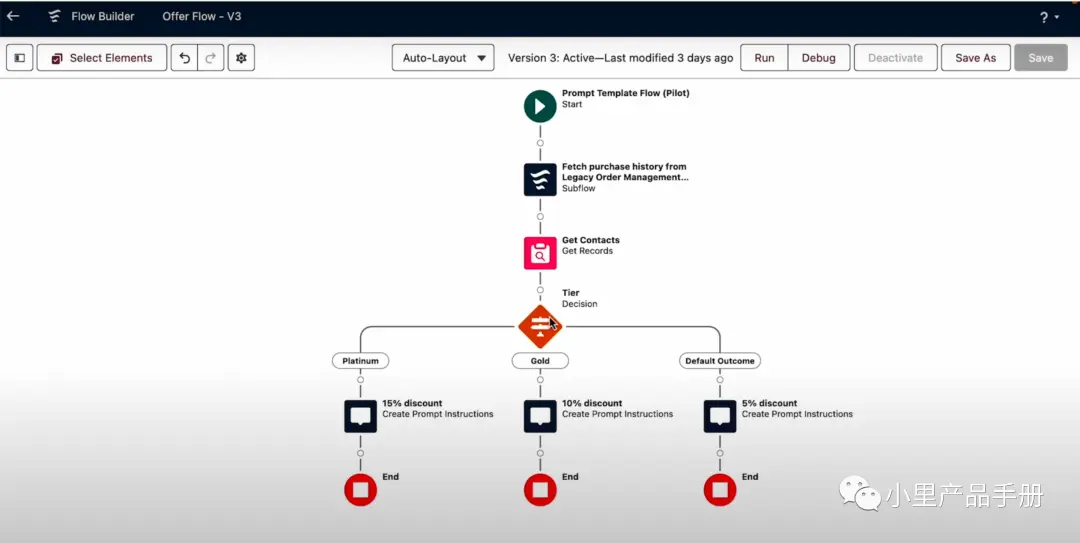Add element below Gold outcome
1080x543 pixels.
tap(540, 380)
